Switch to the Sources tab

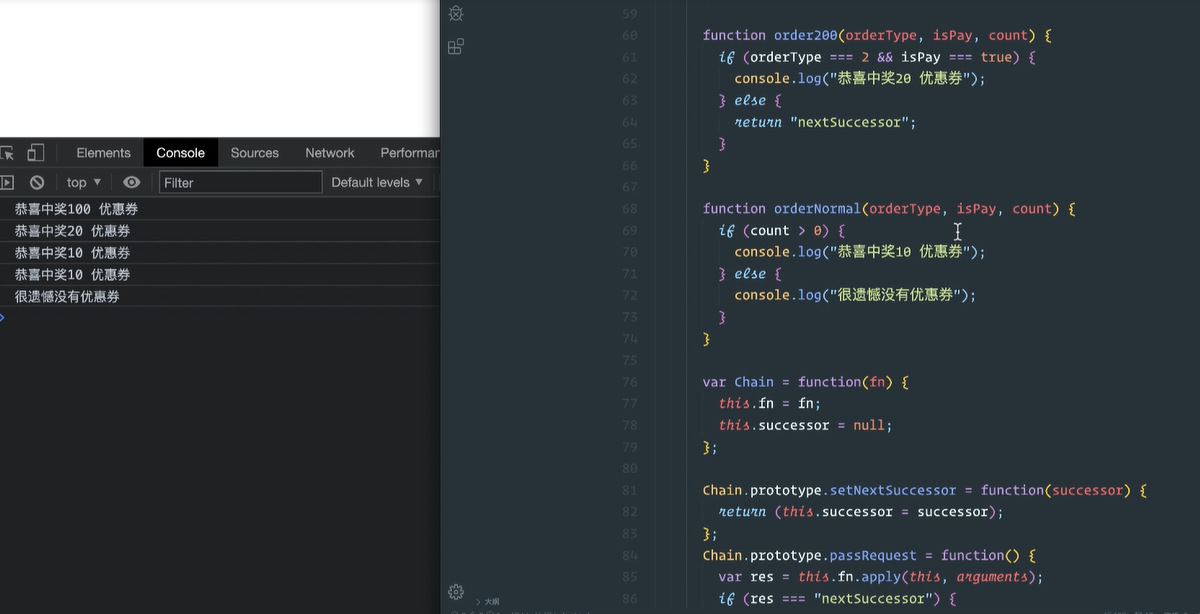coord(254,153)
